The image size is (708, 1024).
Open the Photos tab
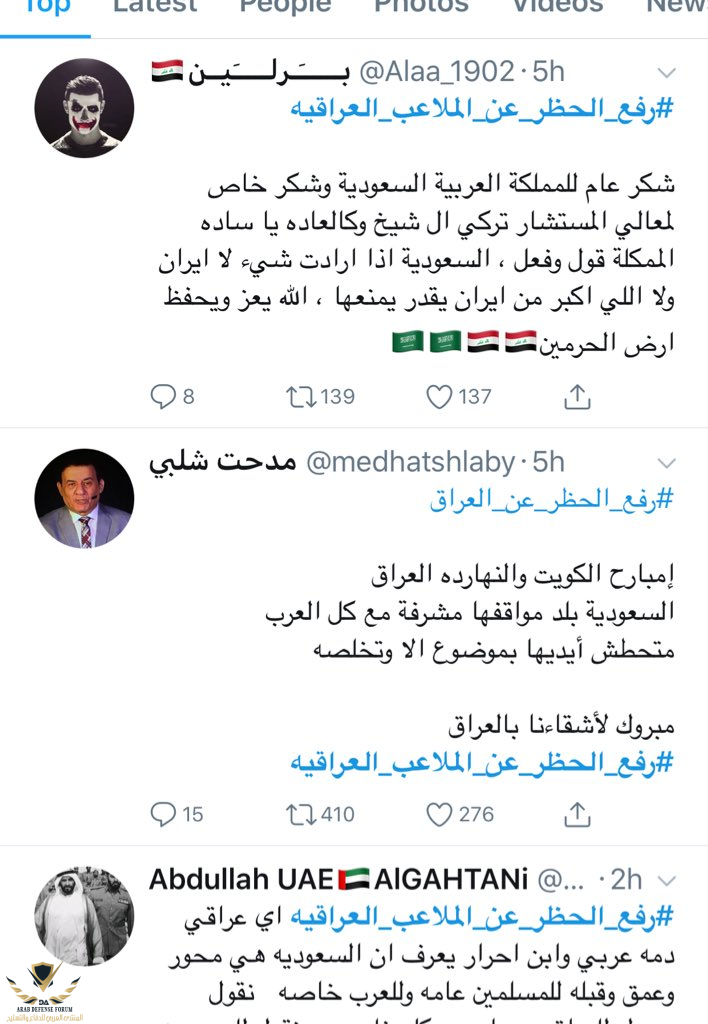[421, 6]
